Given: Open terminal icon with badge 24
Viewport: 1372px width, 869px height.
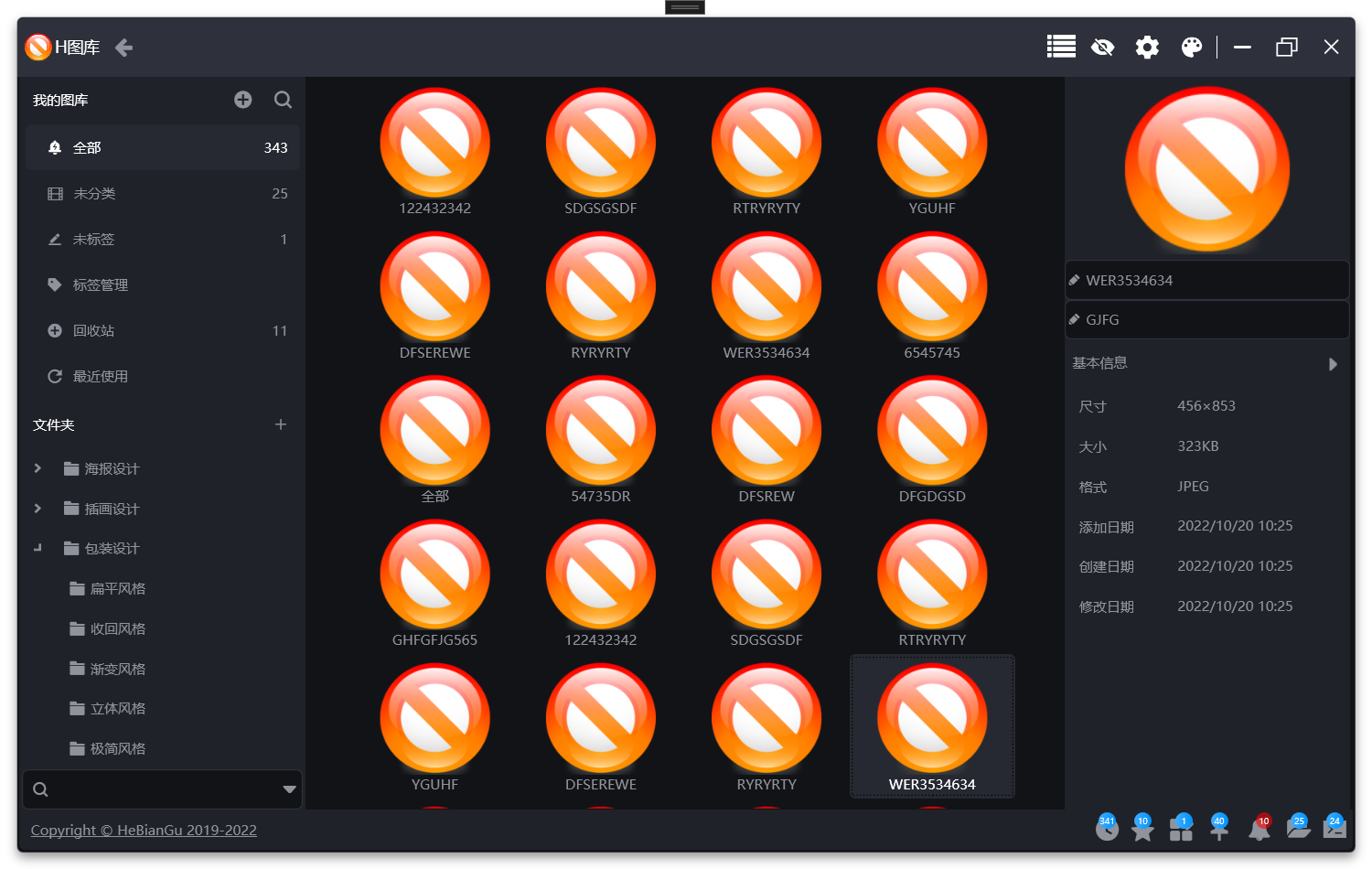Looking at the screenshot, I should coord(1334,828).
